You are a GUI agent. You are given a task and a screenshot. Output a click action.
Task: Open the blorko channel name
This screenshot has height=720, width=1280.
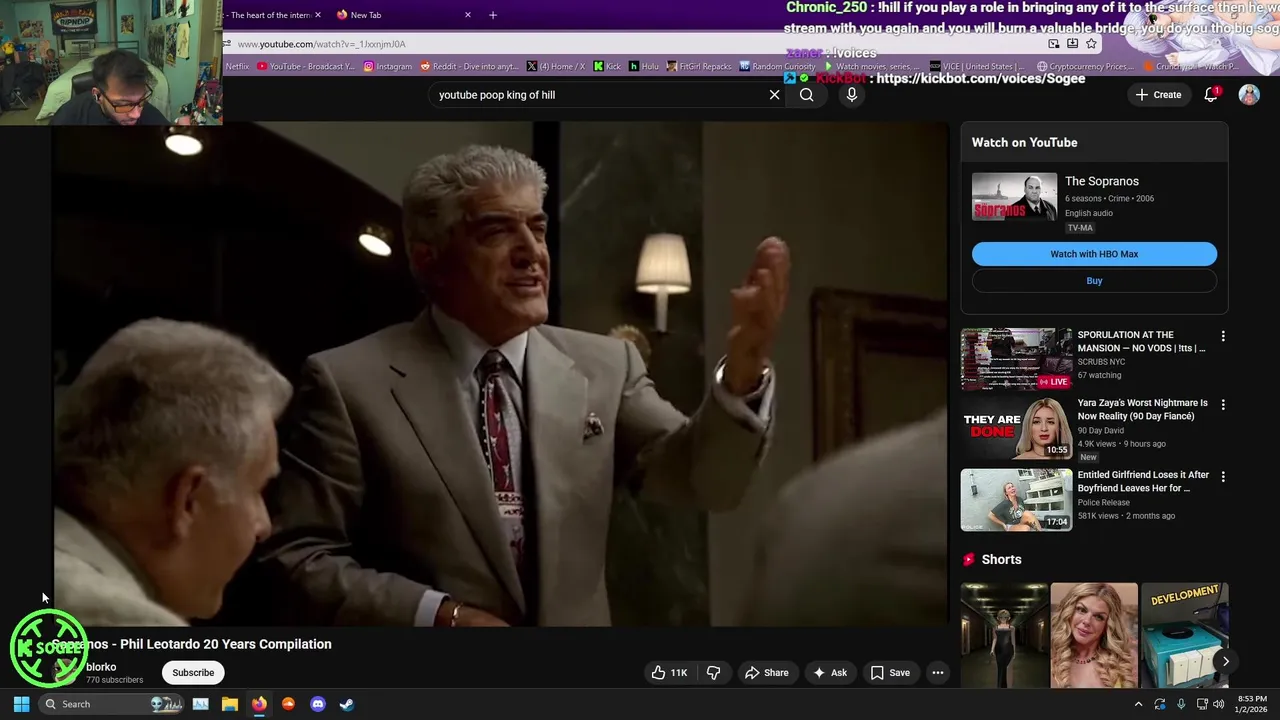pyautogui.click(x=101, y=667)
